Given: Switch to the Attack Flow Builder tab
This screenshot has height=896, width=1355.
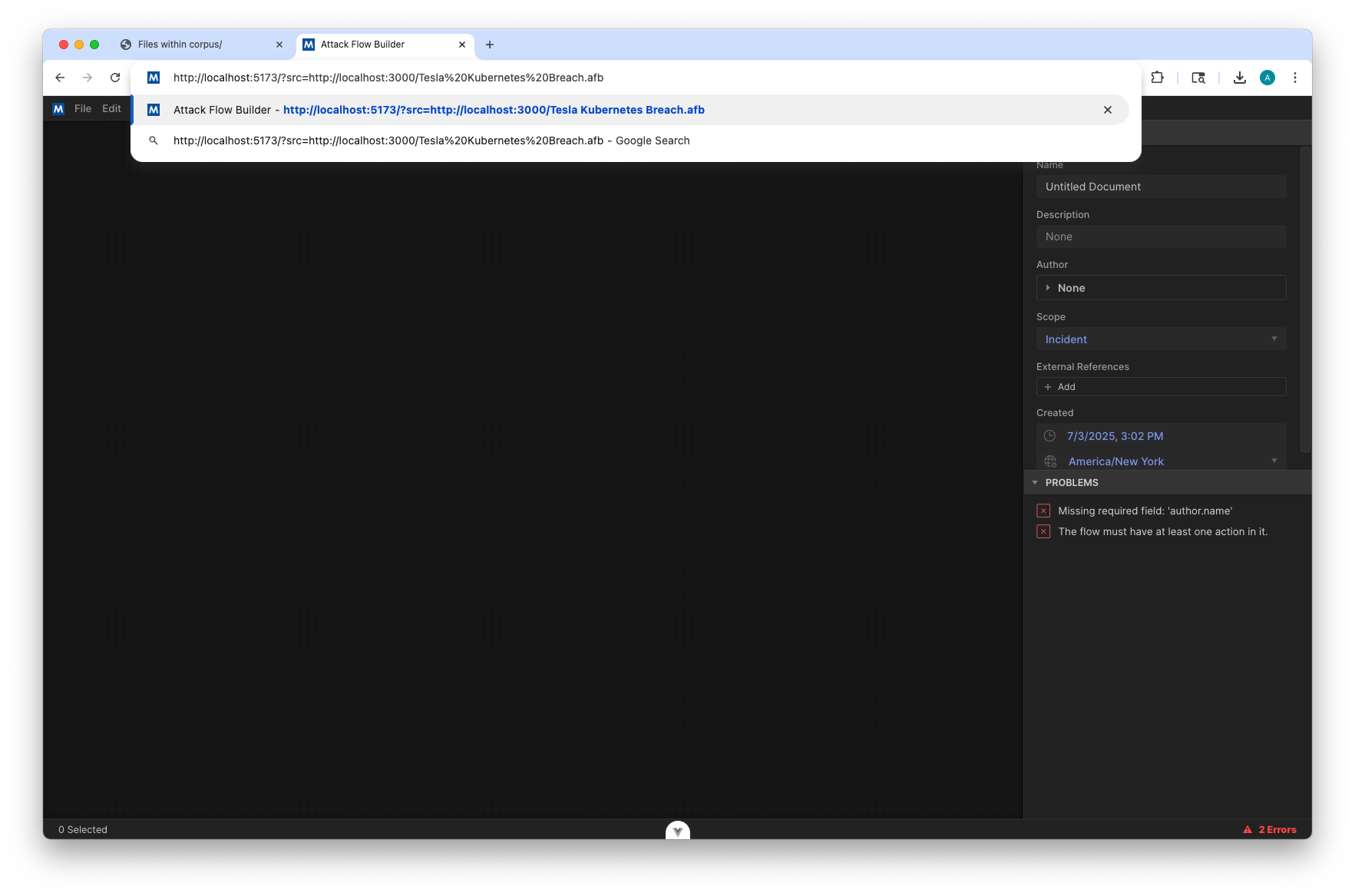Looking at the screenshot, I should click(x=385, y=45).
